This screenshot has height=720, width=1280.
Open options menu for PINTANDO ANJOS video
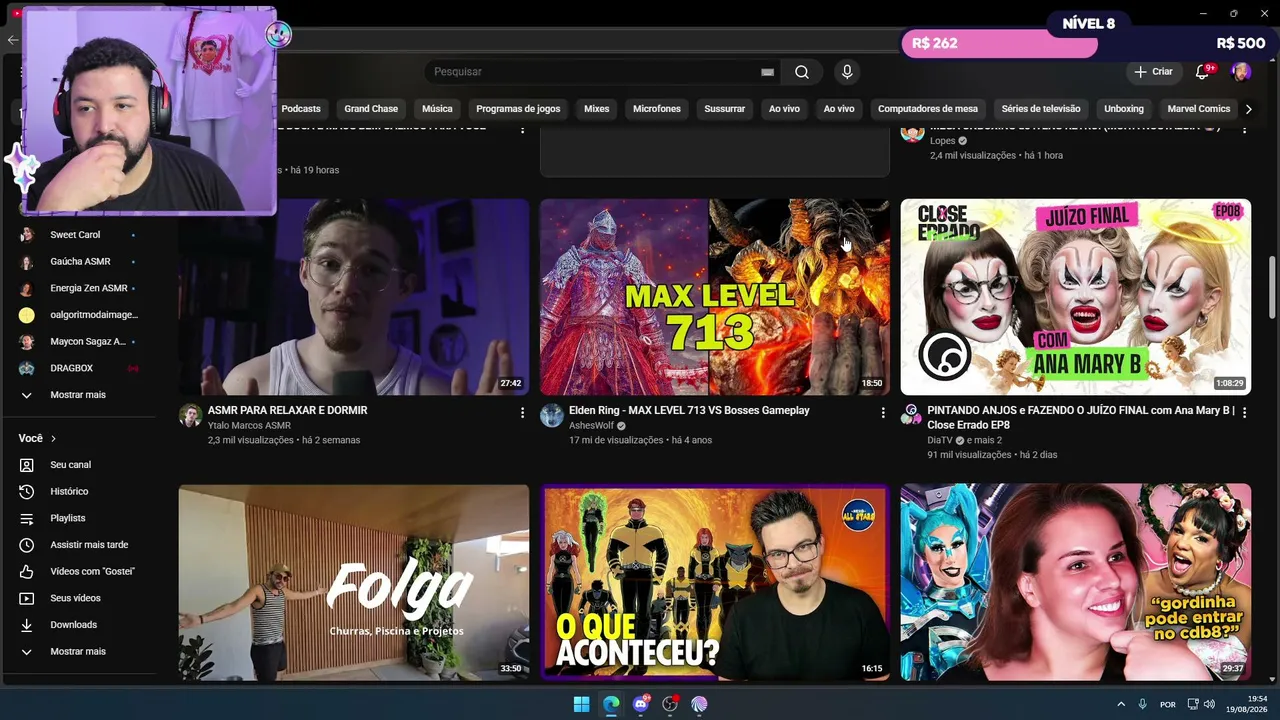click(x=1244, y=412)
